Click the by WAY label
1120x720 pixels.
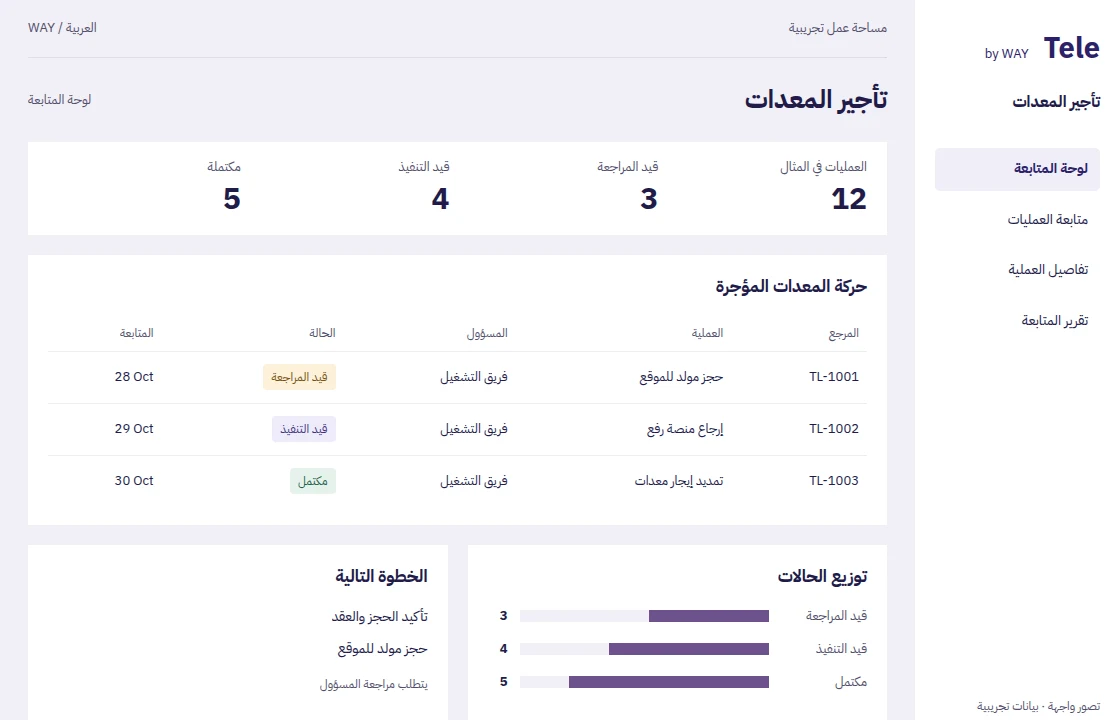1006,54
